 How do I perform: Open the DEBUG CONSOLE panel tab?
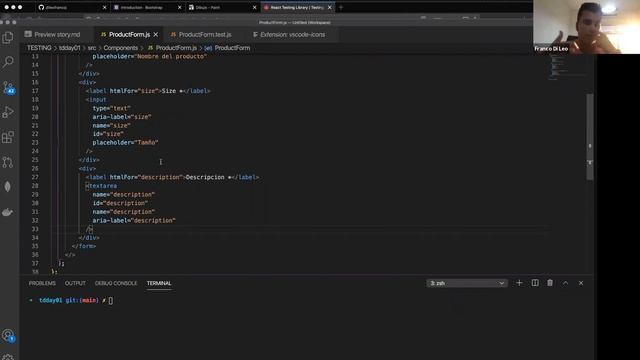[116, 283]
